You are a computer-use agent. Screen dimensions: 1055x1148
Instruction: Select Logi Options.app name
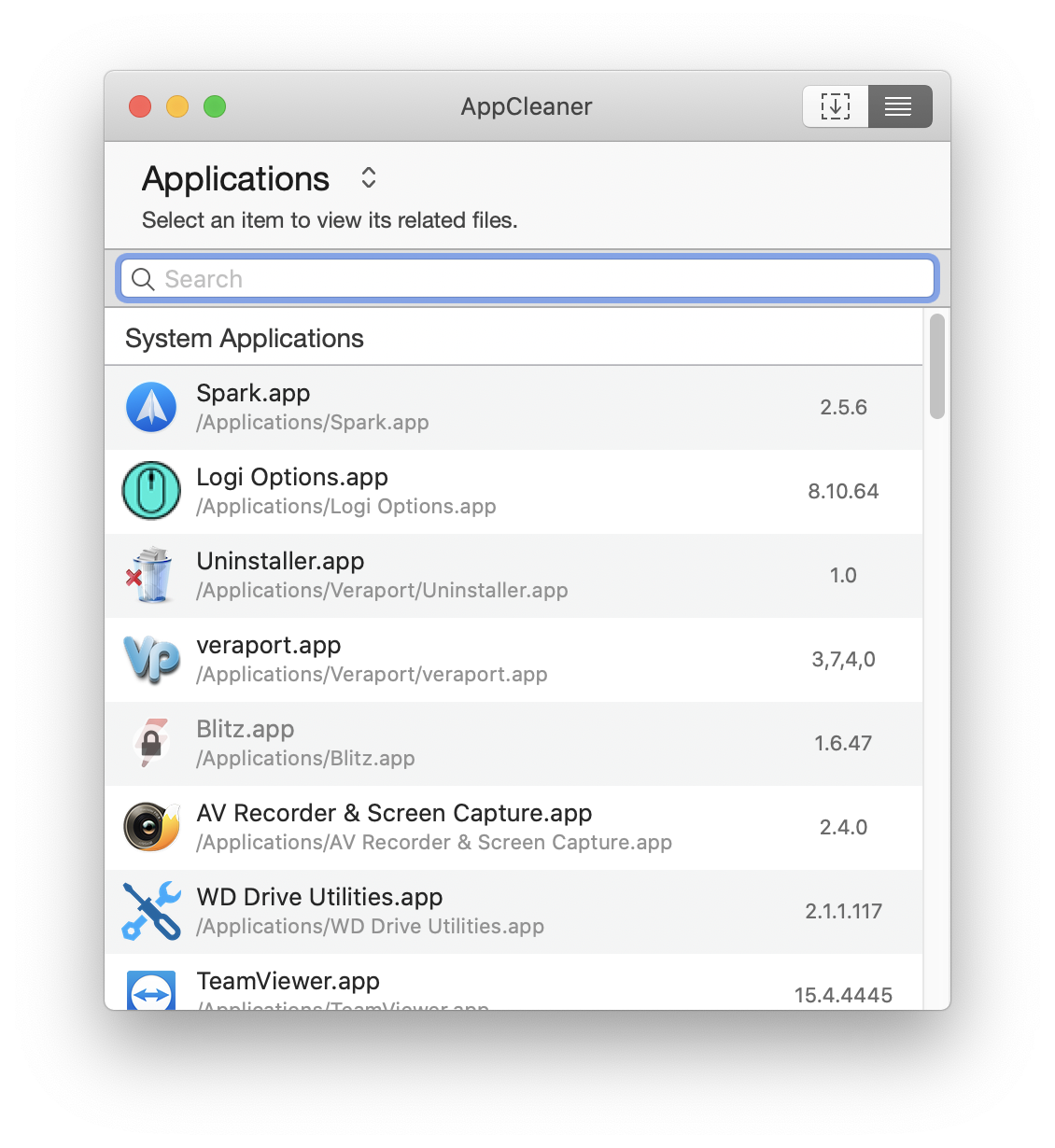click(292, 477)
